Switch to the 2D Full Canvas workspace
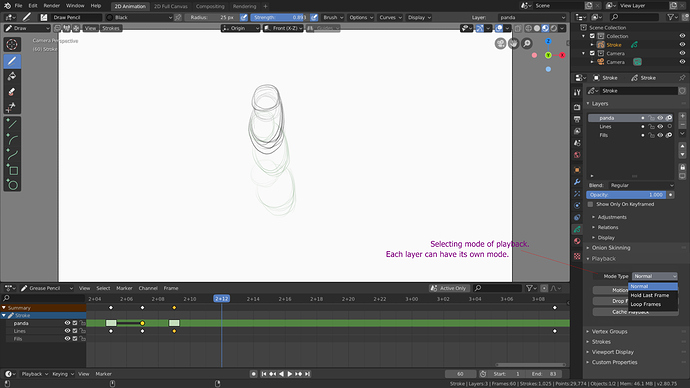This screenshot has height=388, width=690. (x=171, y=6)
